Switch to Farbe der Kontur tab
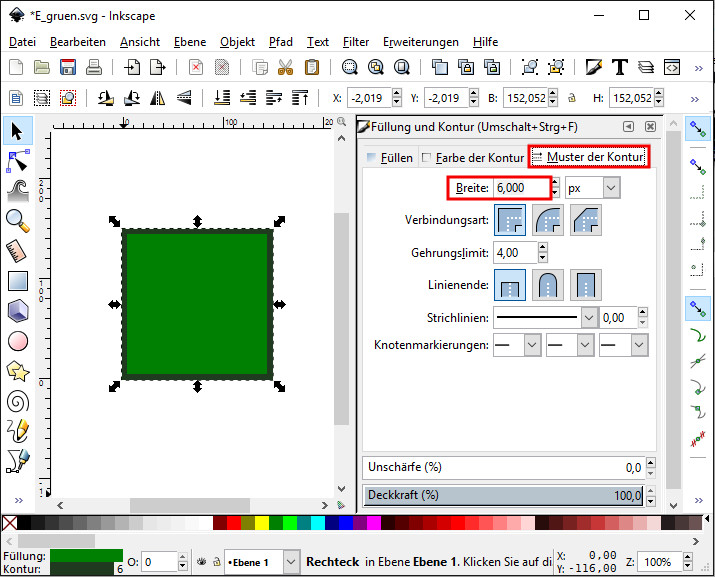Viewport: 715px width, 577px height. (473, 158)
